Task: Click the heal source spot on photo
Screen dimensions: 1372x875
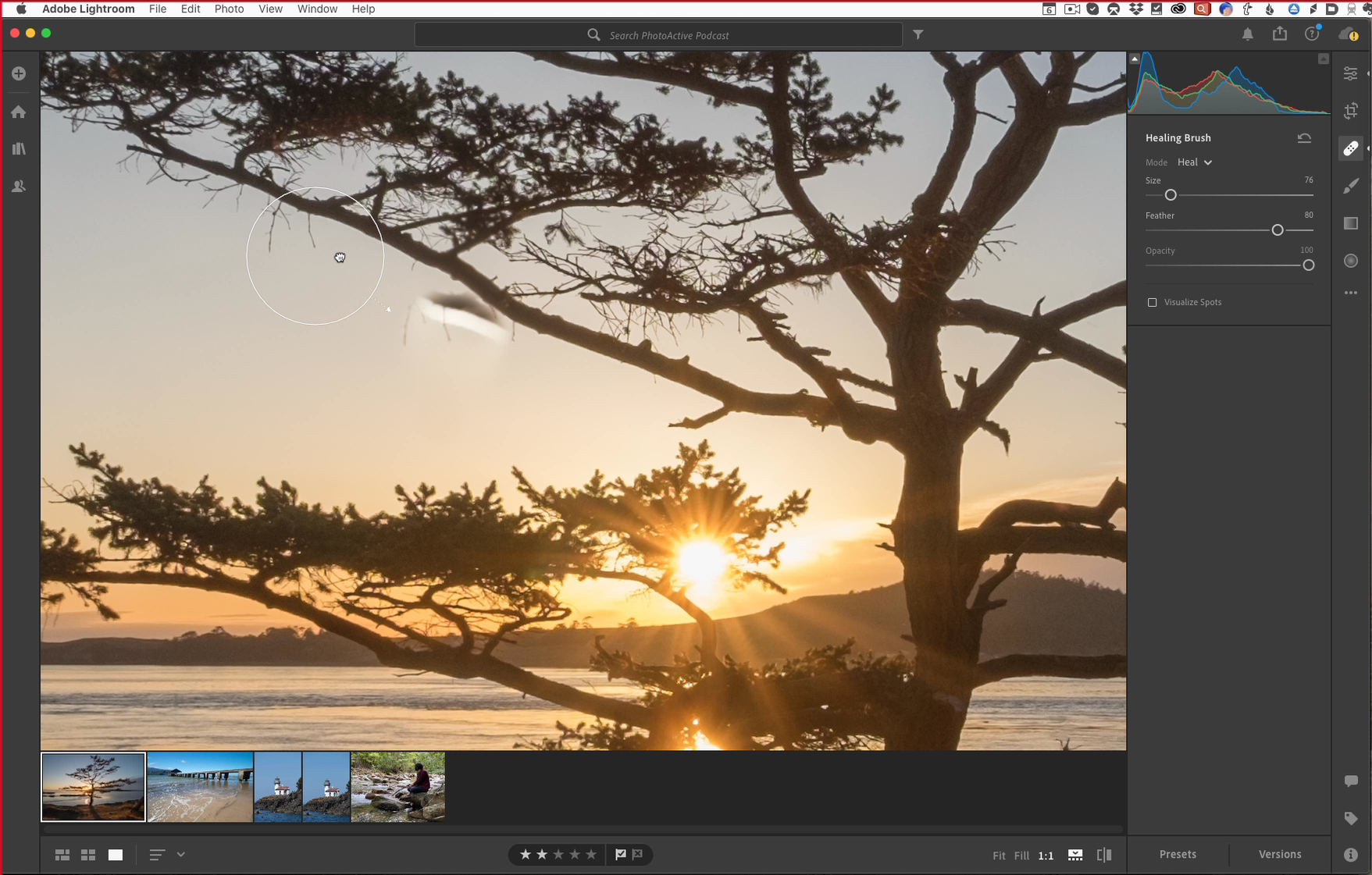Action: coord(315,256)
